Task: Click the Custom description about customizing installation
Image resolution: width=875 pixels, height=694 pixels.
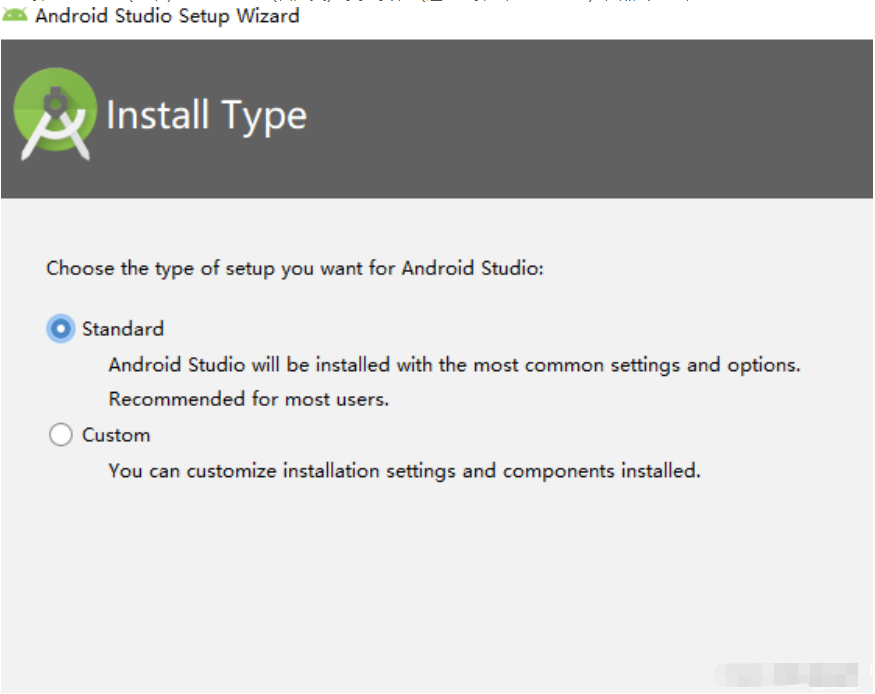Action: coord(404,470)
